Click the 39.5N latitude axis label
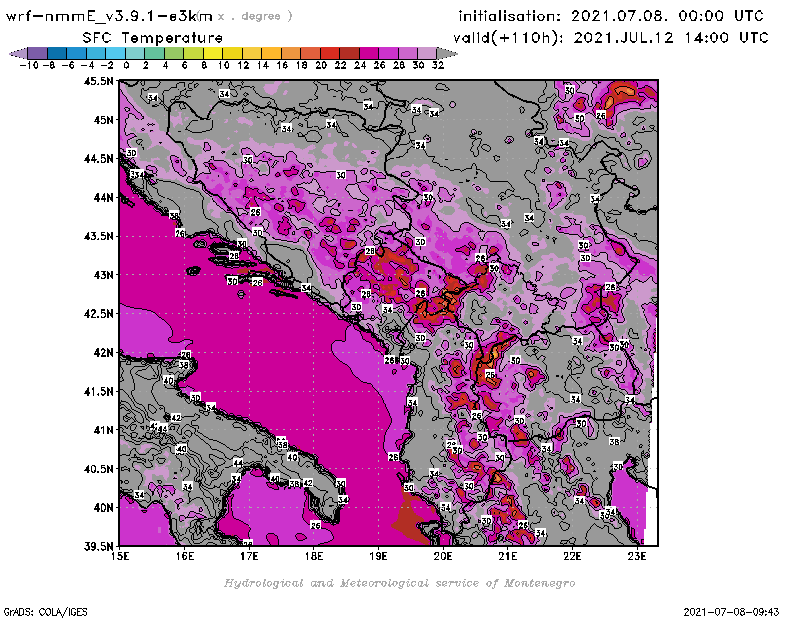 tap(98, 546)
